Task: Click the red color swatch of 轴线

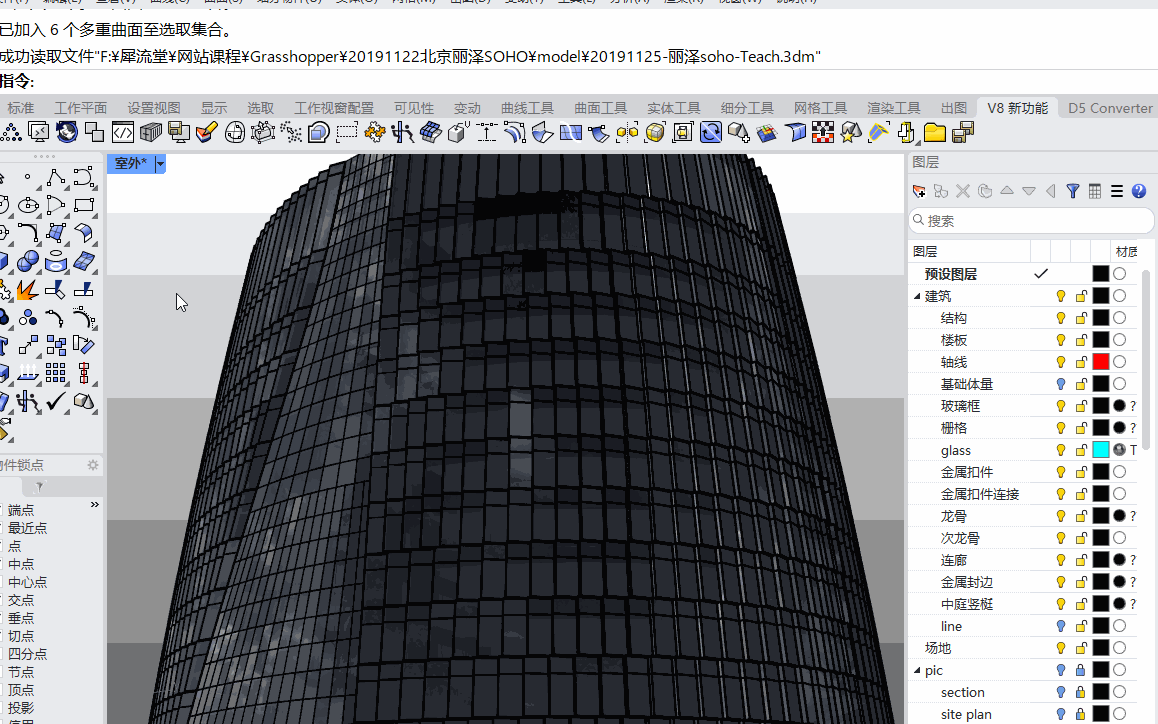Action: coord(1101,362)
